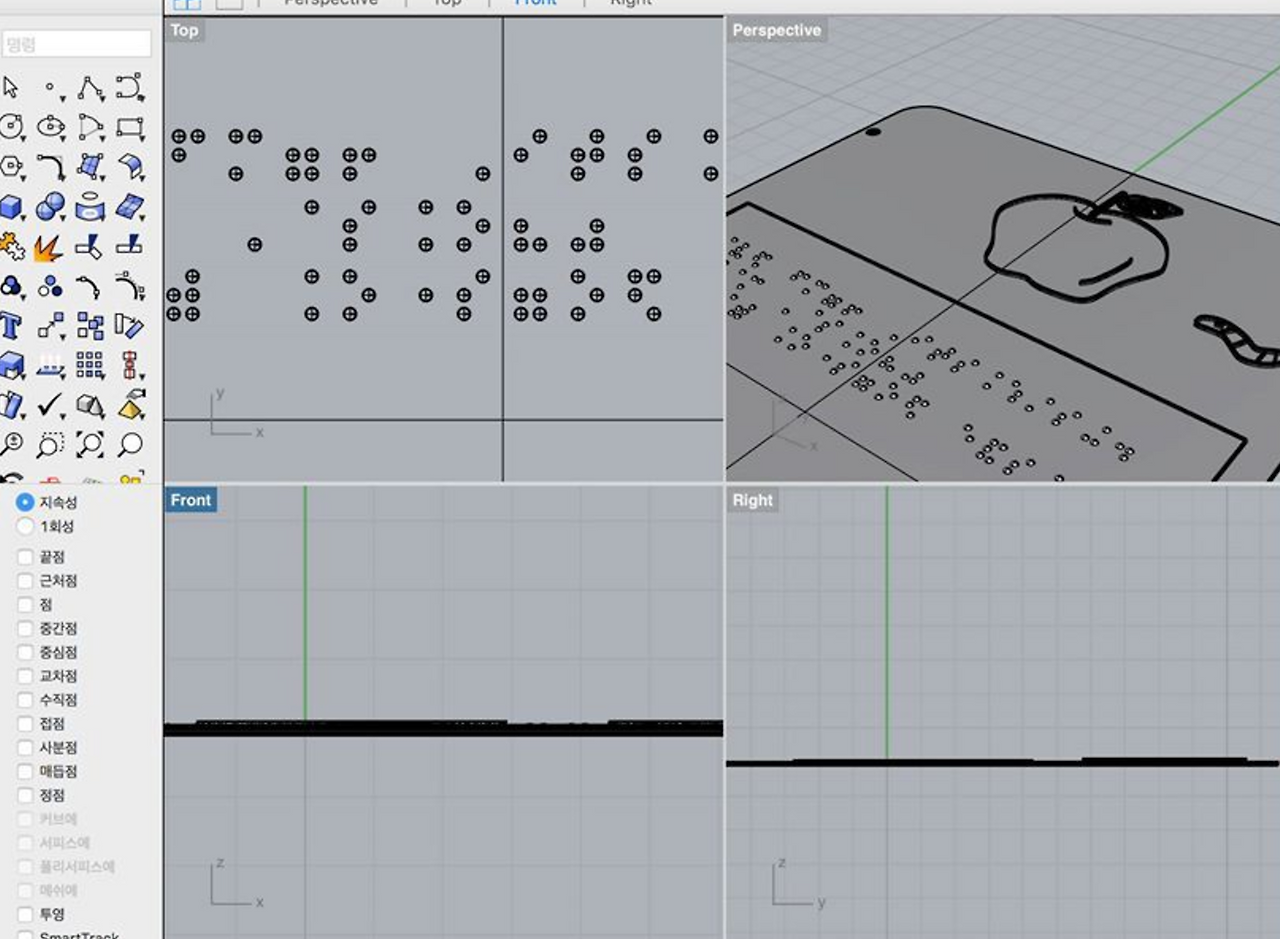
Task: Click the blue solid block tools icon
Action: point(11,365)
